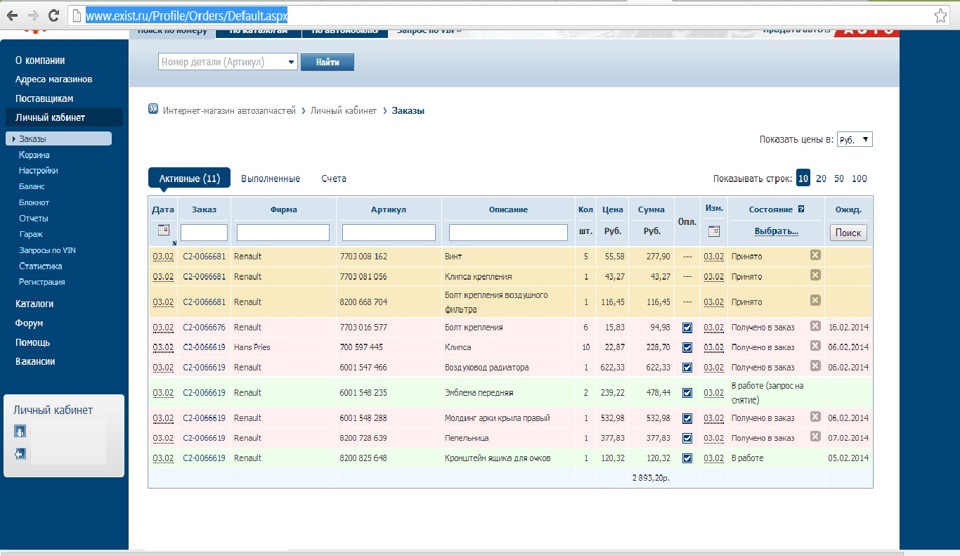Reload the page with the browser refresh icon
Image resolution: width=960 pixels, height=556 pixels.
[54, 16]
